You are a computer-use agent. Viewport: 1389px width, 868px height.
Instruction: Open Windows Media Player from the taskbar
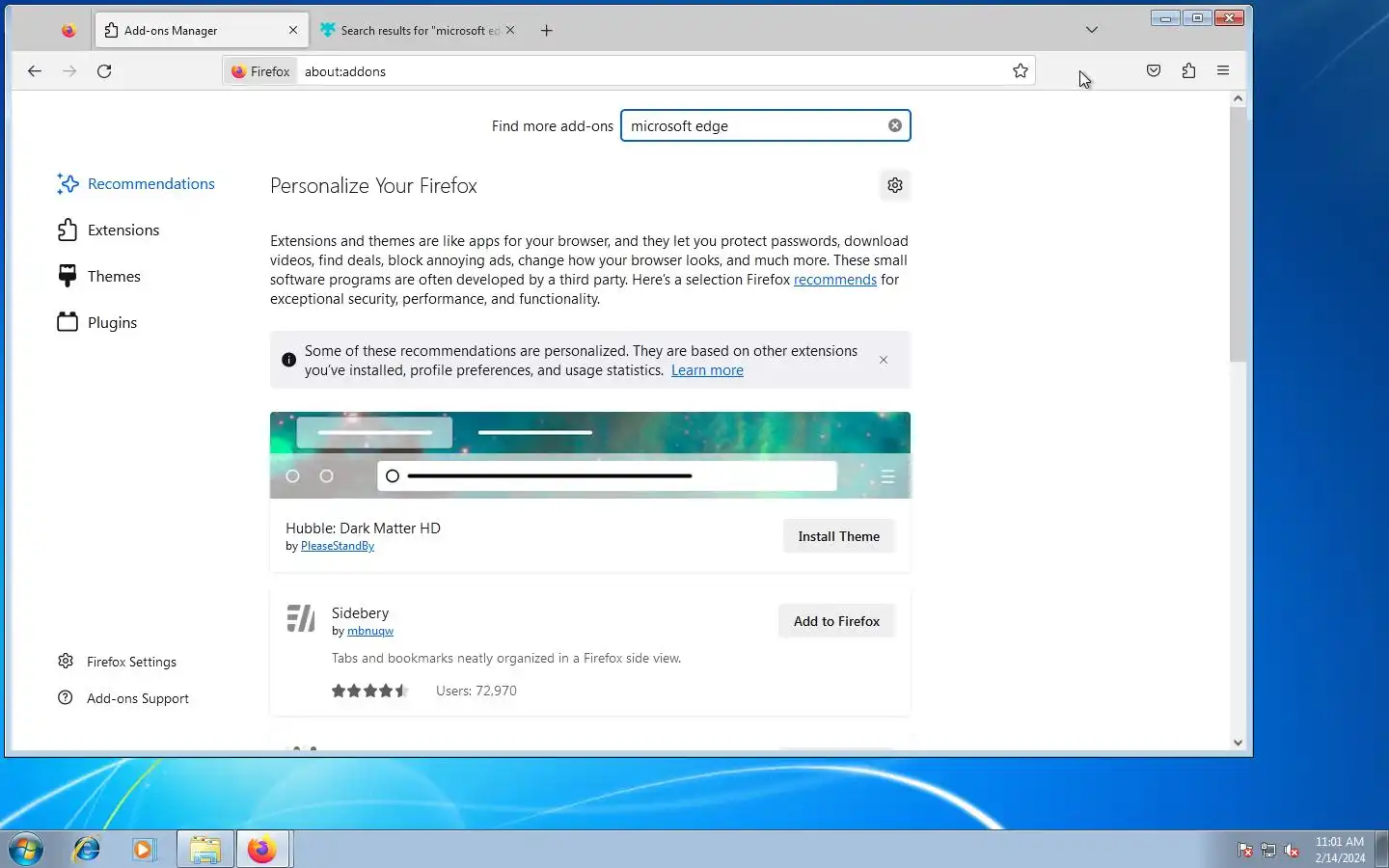click(x=145, y=850)
